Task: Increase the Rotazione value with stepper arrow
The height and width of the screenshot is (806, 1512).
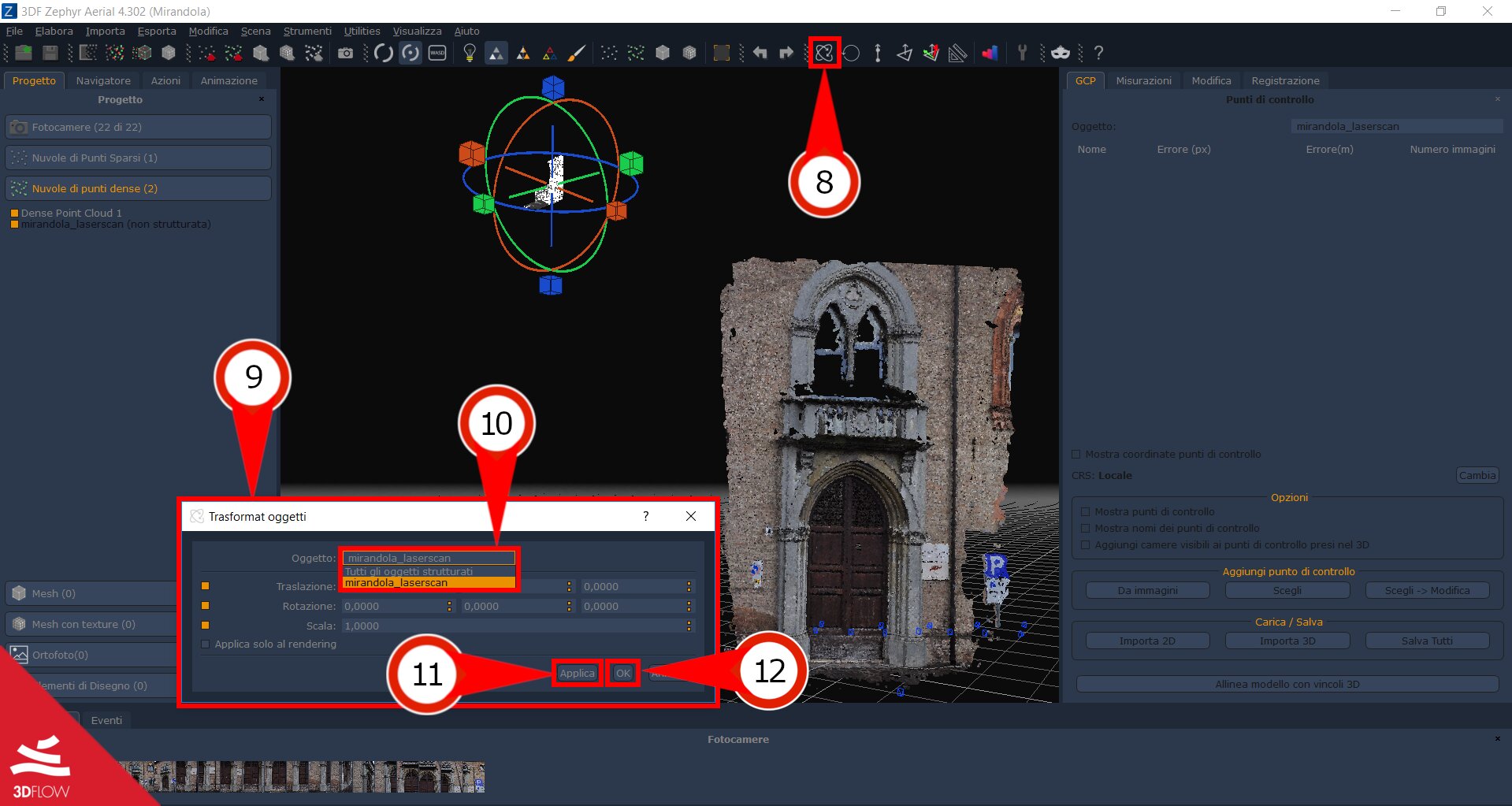Action: [x=449, y=603]
